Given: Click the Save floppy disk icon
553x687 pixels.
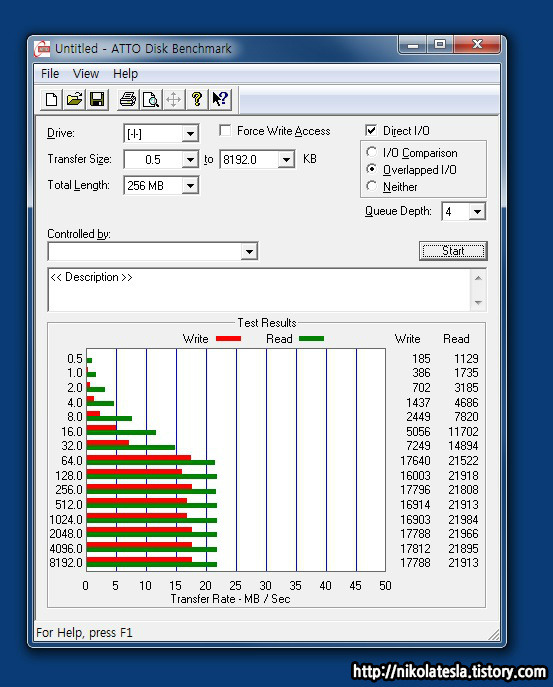Looking at the screenshot, I should pos(97,99).
